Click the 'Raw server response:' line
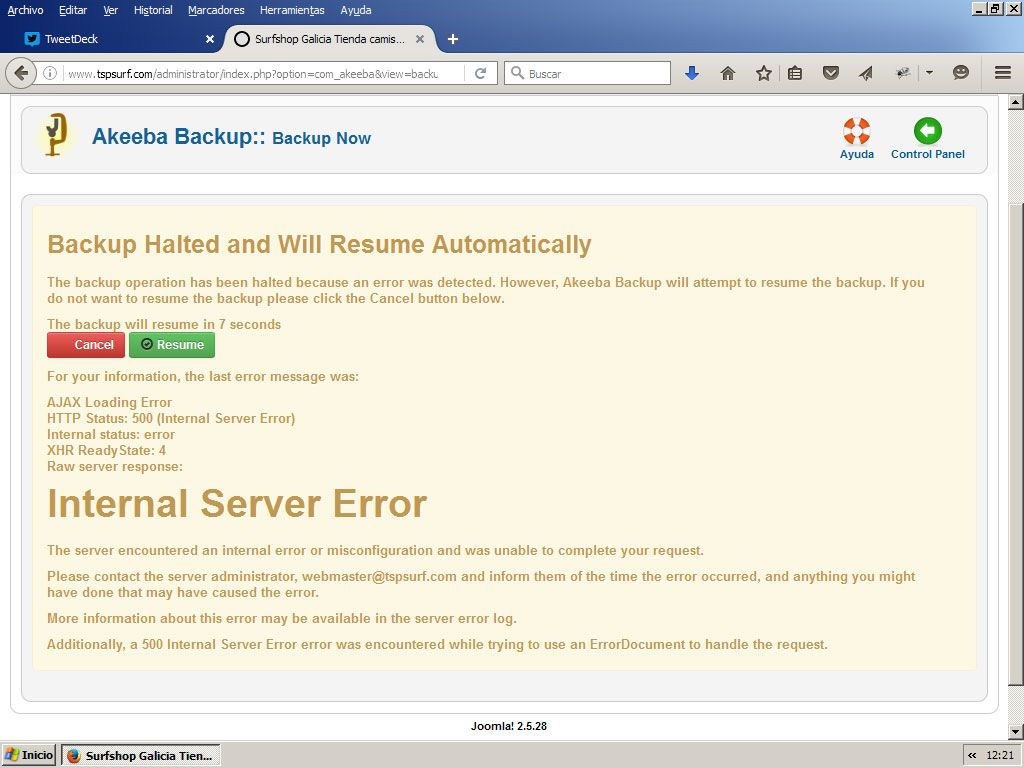Viewport: 1024px width, 768px height. coord(115,467)
